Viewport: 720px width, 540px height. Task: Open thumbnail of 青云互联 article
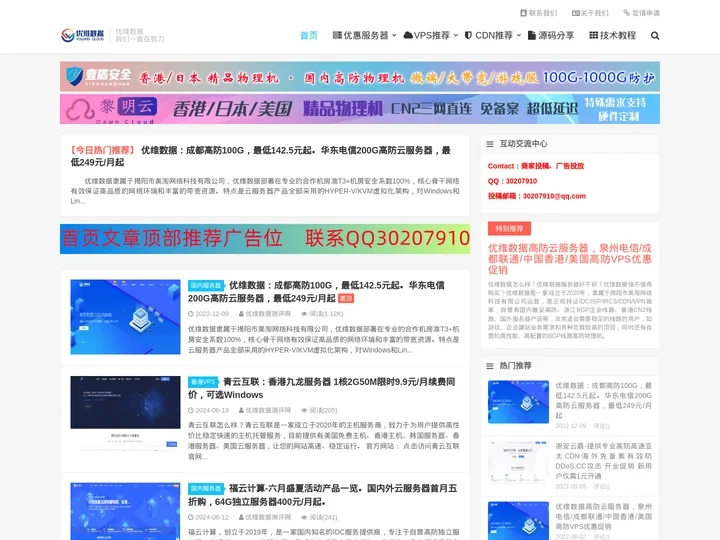[x=125, y=413]
